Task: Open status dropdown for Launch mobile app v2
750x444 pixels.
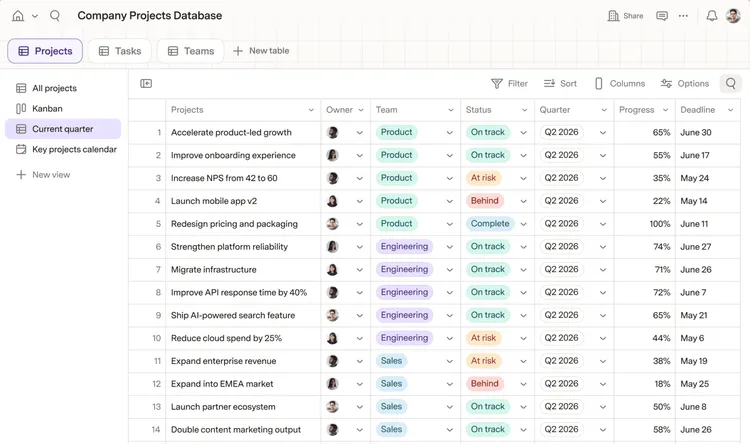Action: click(523, 201)
